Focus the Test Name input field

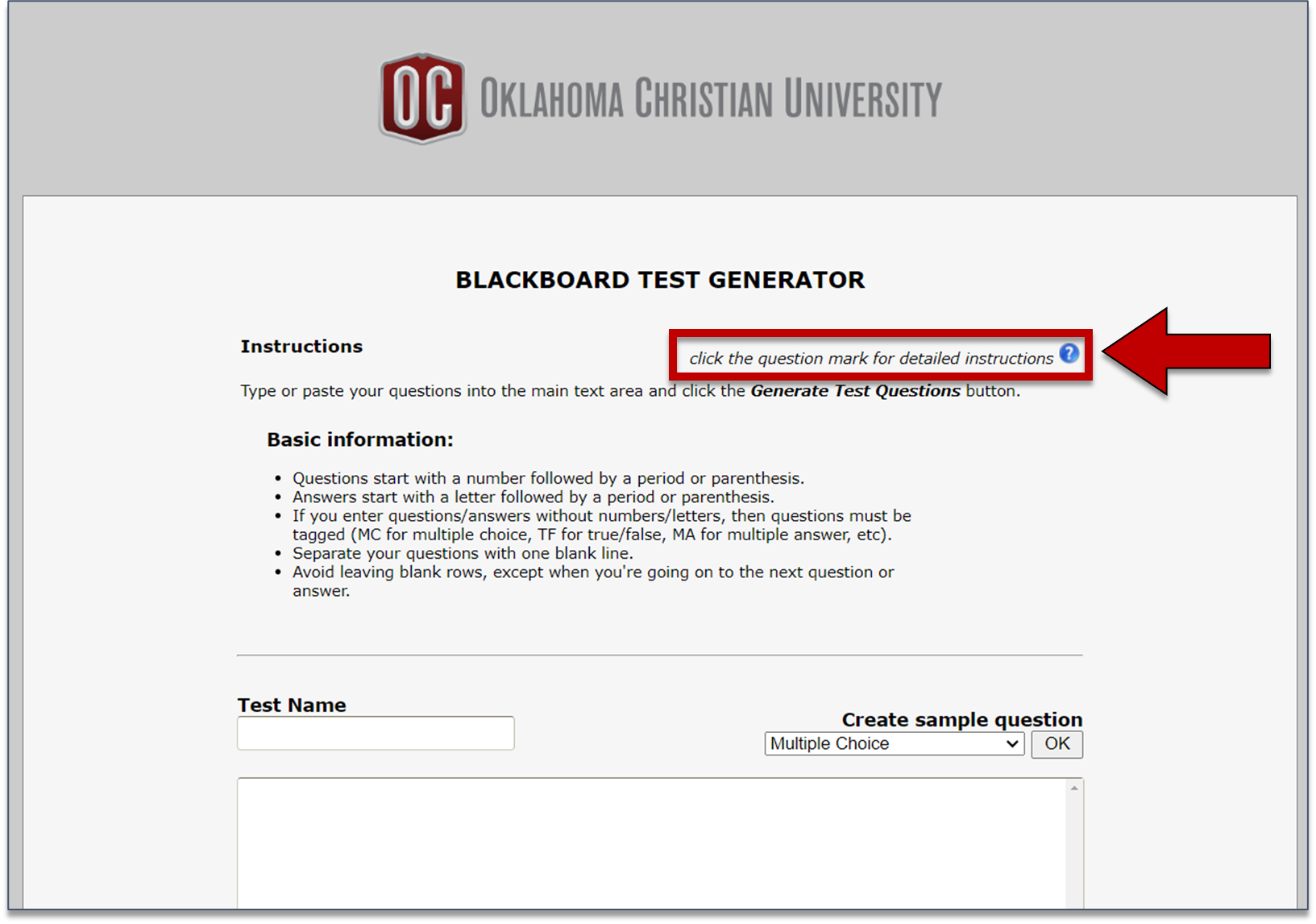click(376, 733)
